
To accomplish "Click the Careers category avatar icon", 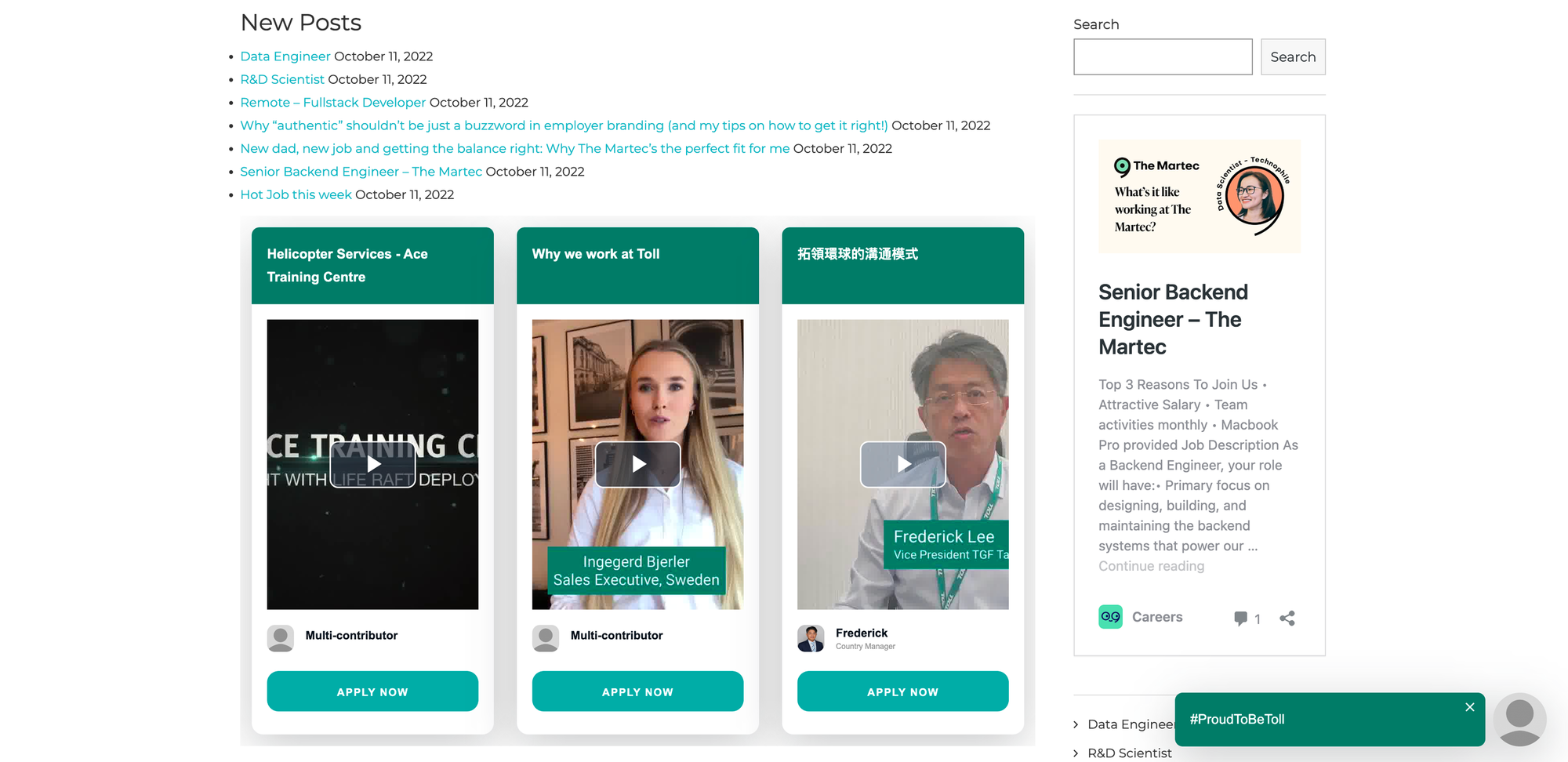I will [x=1110, y=617].
